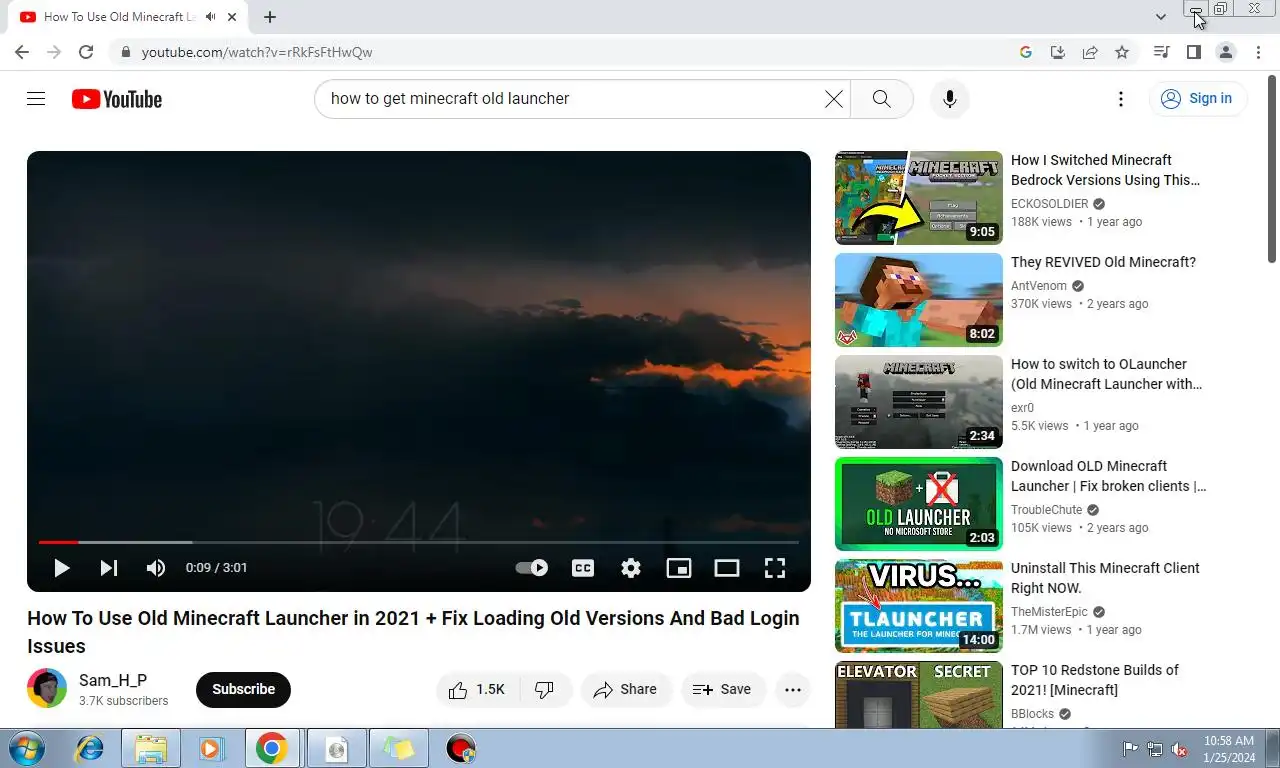
Task: Open the TLauncher VIRUS video thumbnail
Action: 919,606
